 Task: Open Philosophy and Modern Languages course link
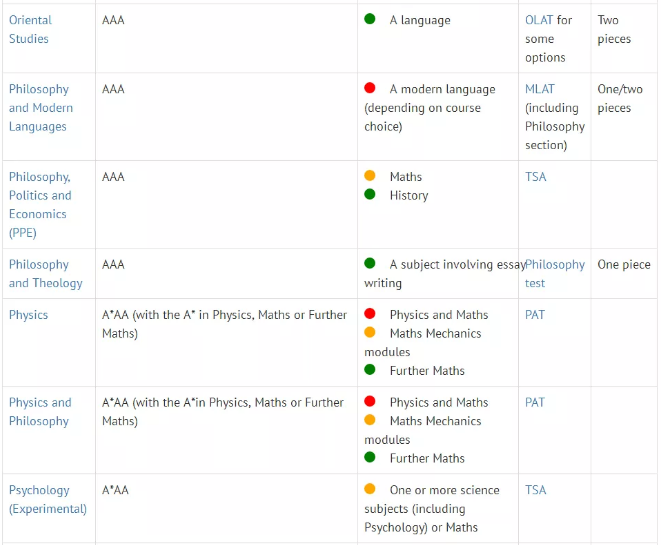pyautogui.click(x=39, y=107)
